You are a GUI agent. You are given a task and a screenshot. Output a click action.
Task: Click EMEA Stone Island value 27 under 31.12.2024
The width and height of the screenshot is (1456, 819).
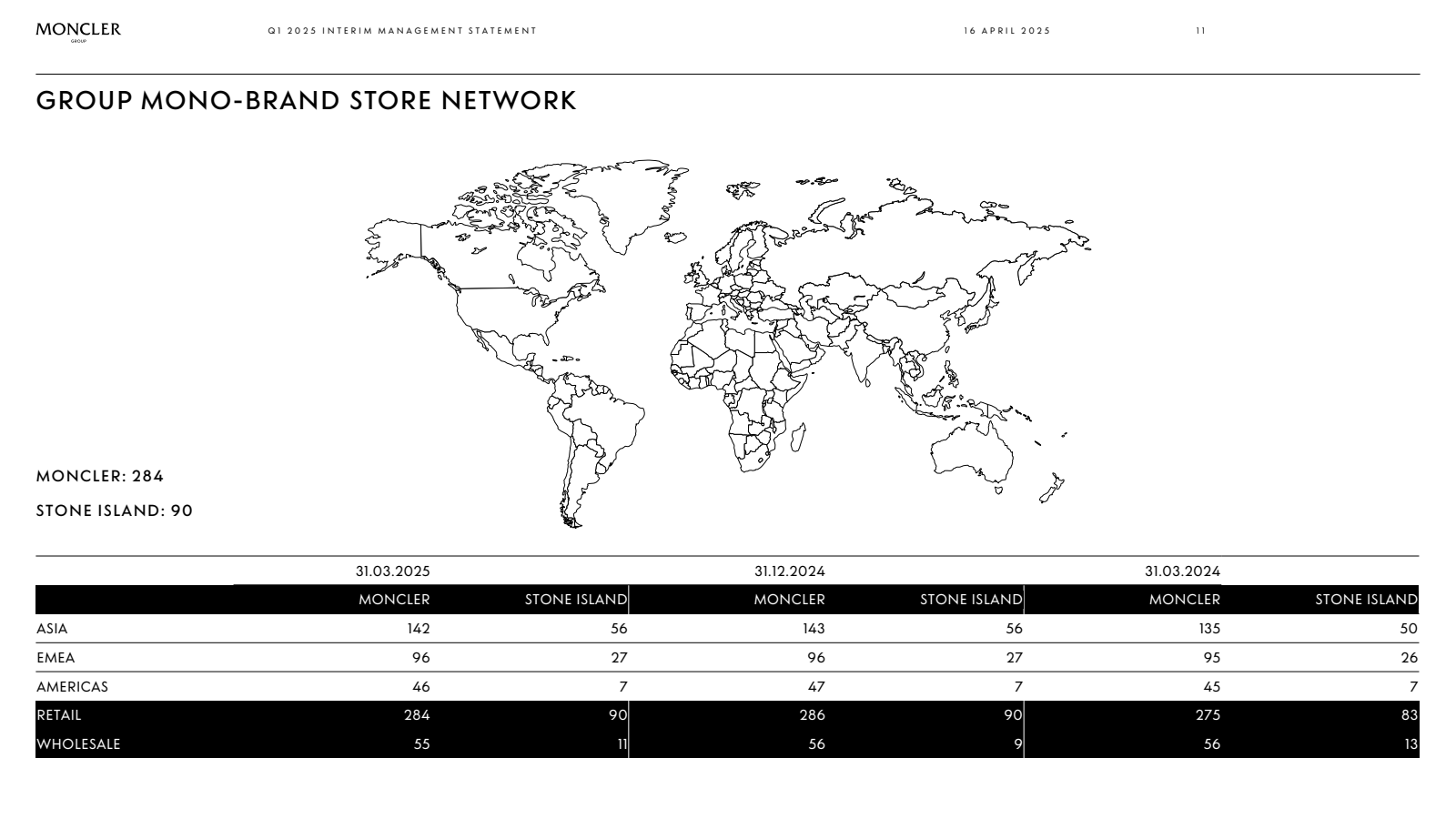[x=1015, y=658]
